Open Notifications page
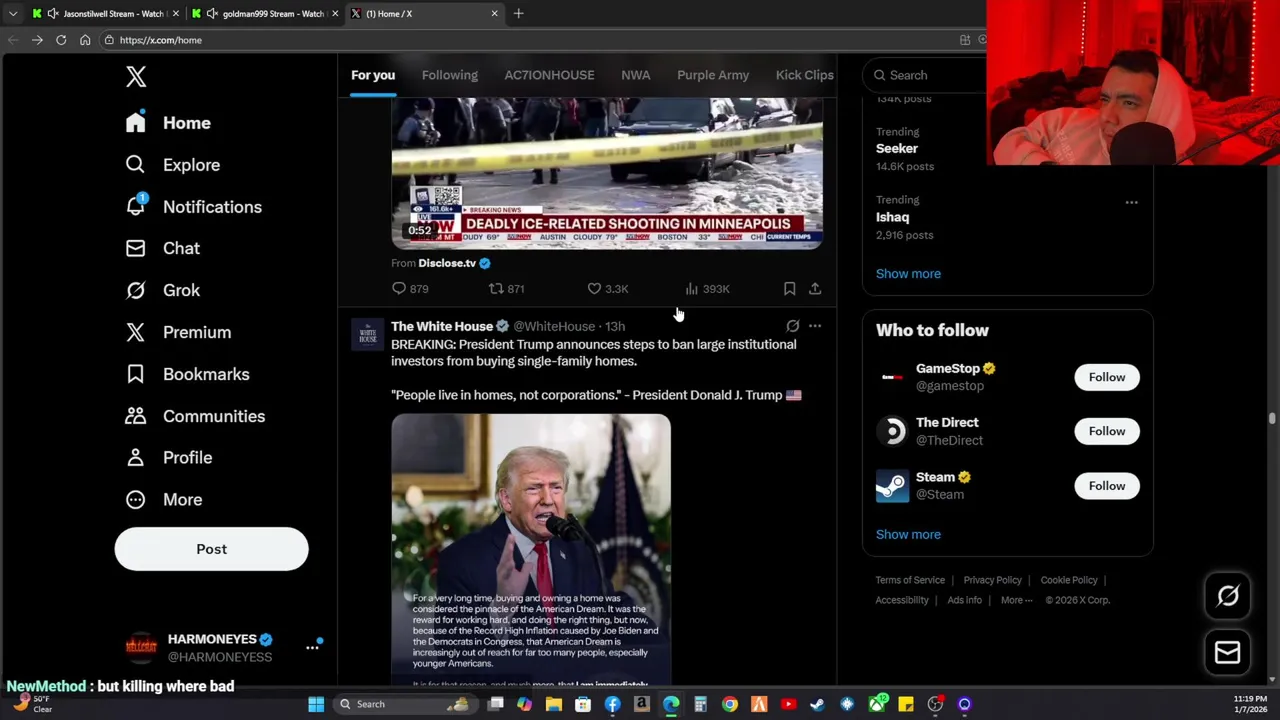 [193, 207]
